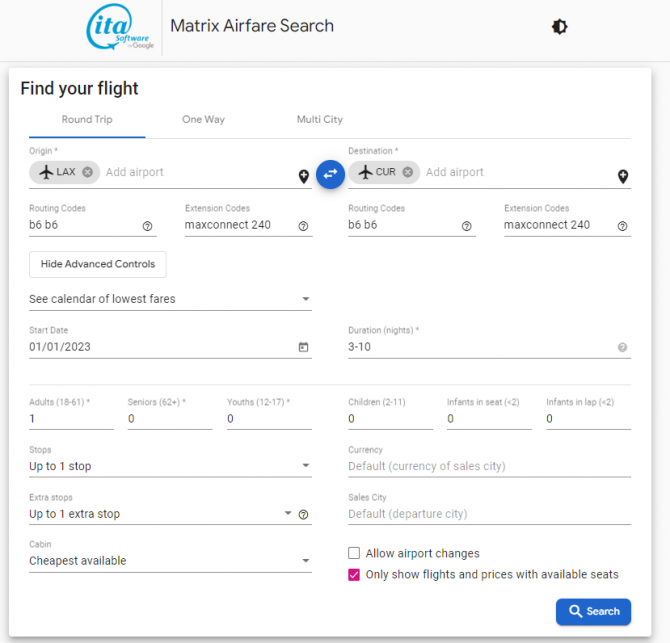Open help for origin Routing Codes
The width and height of the screenshot is (670, 643).
coord(147,226)
